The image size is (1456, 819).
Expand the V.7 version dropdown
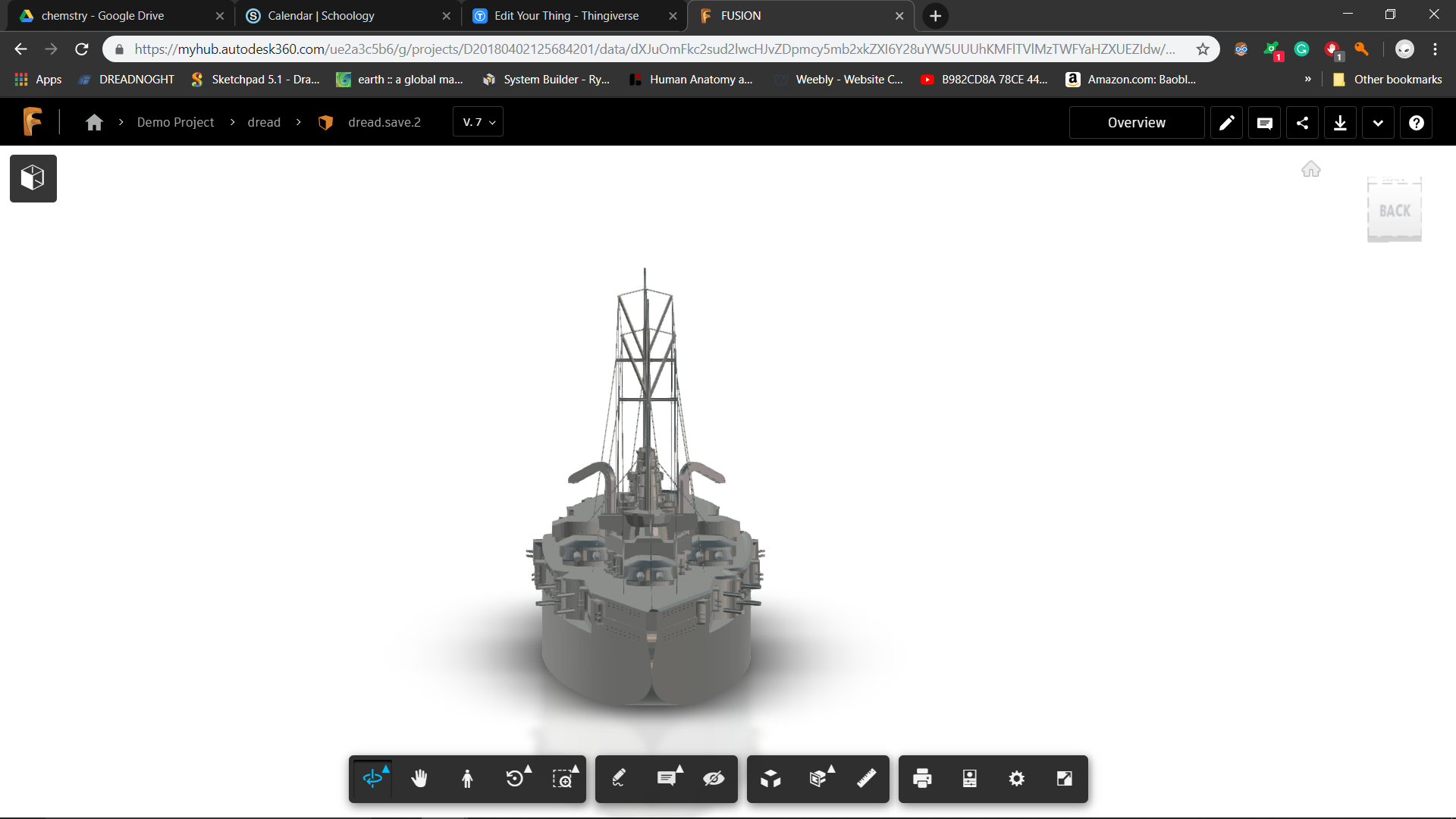[479, 122]
